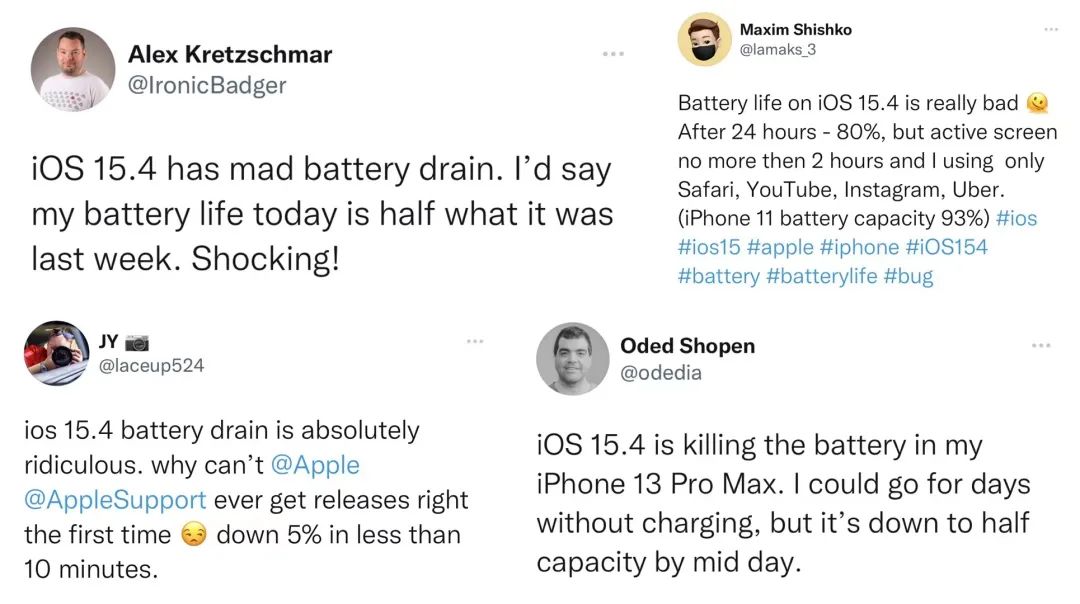Viewport: 1080px width, 604px height.
Task: Open more options on JY's tweet
Action: pyautogui.click(x=475, y=342)
